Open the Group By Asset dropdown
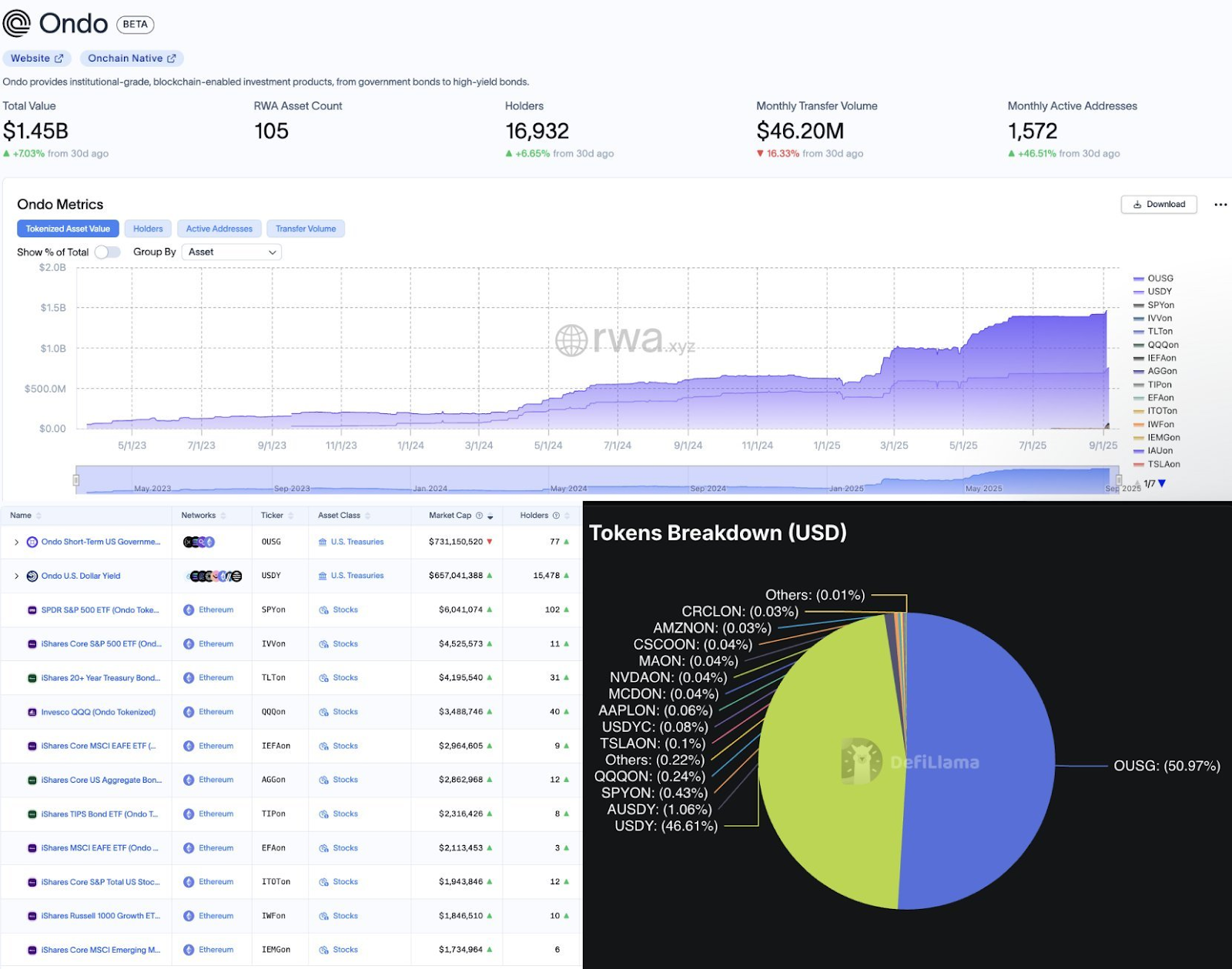The height and width of the screenshot is (969, 1232). tap(231, 252)
